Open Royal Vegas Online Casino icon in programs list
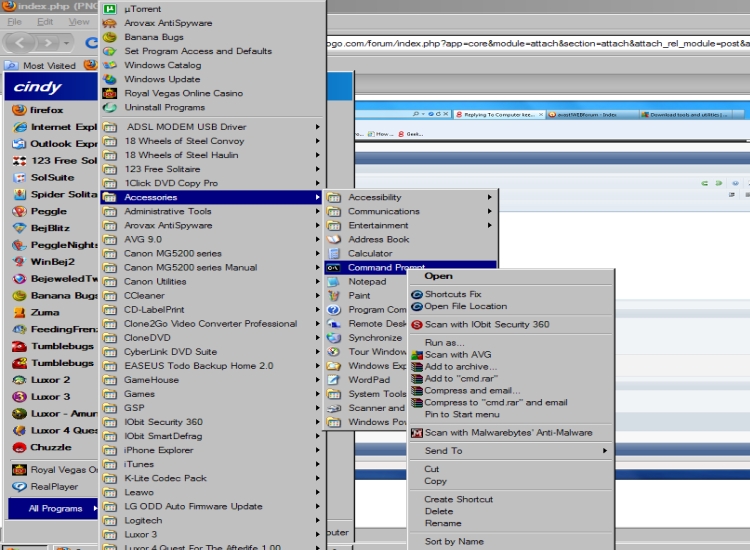The height and width of the screenshot is (550, 750). (x=110, y=93)
